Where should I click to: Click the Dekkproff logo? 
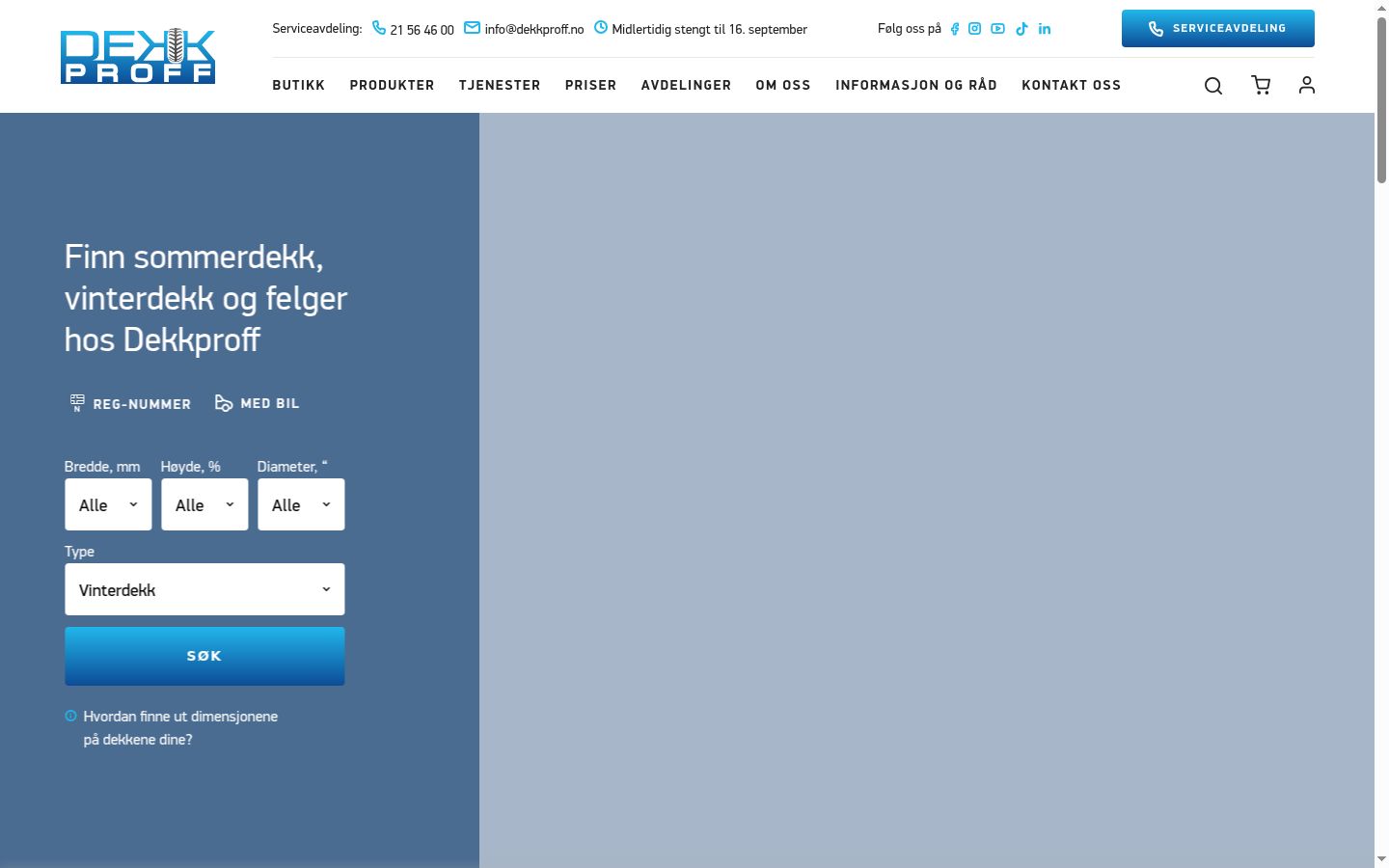[x=138, y=56]
